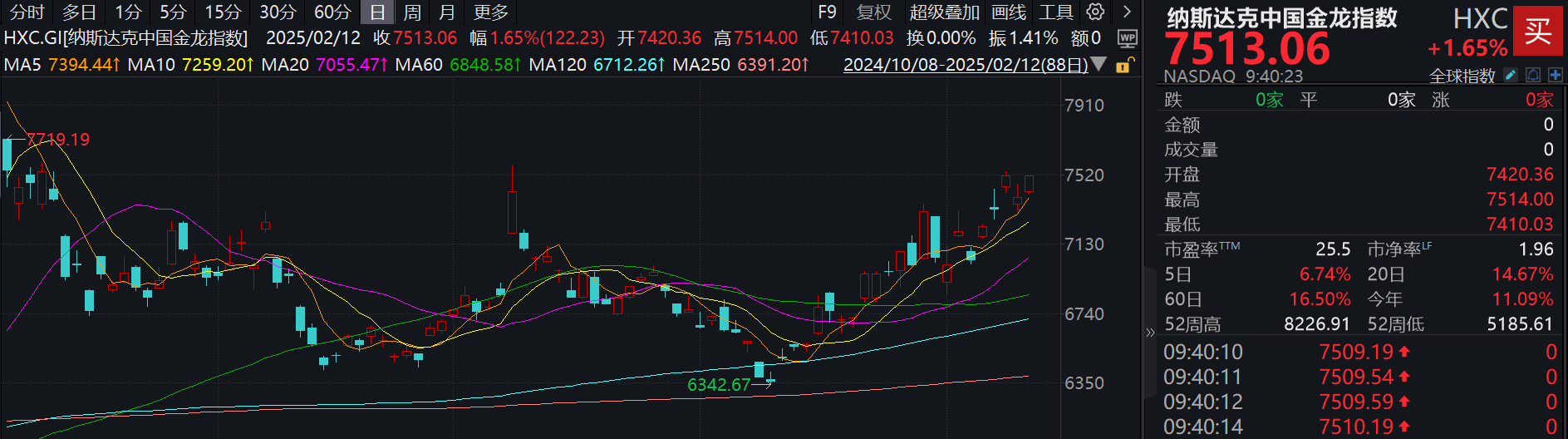The height and width of the screenshot is (439, 1568).
Task: Click the +1.65% change value
Action: (x=1467, y=47)
